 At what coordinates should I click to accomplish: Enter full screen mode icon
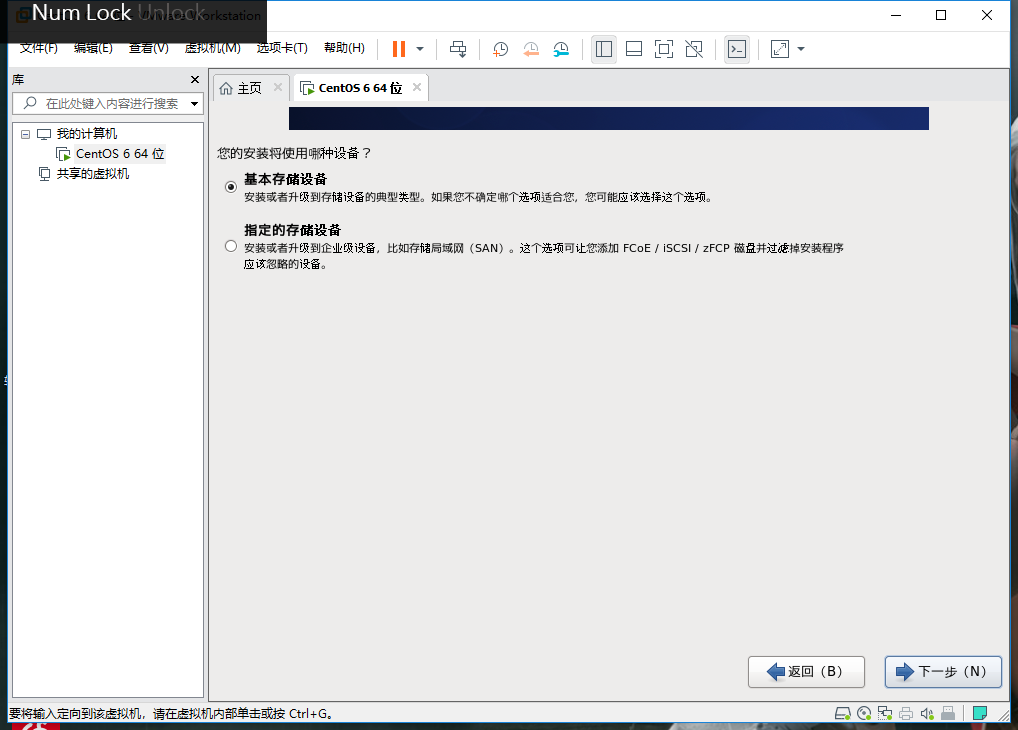pos(664,49)
